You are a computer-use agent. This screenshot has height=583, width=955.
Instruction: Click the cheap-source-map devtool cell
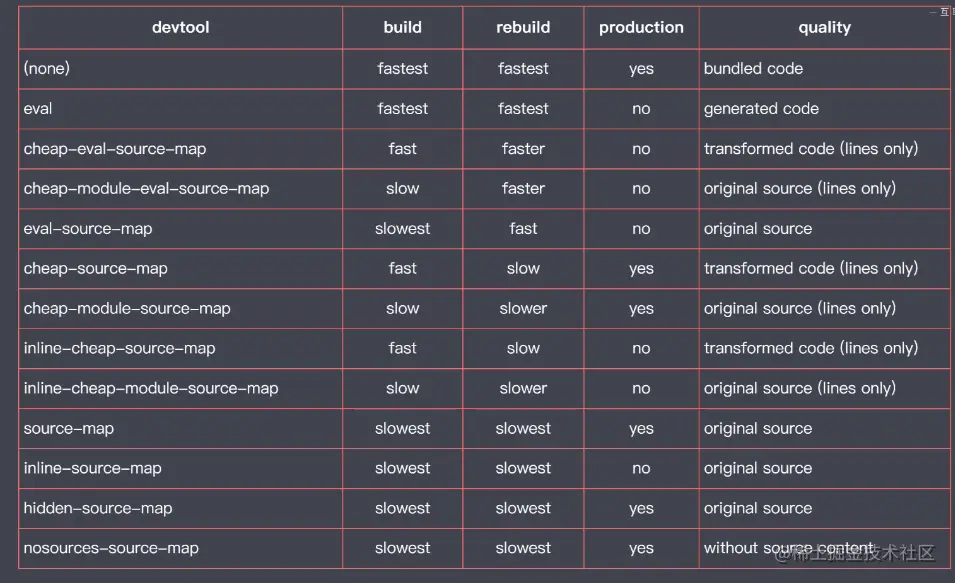(180, 269)
